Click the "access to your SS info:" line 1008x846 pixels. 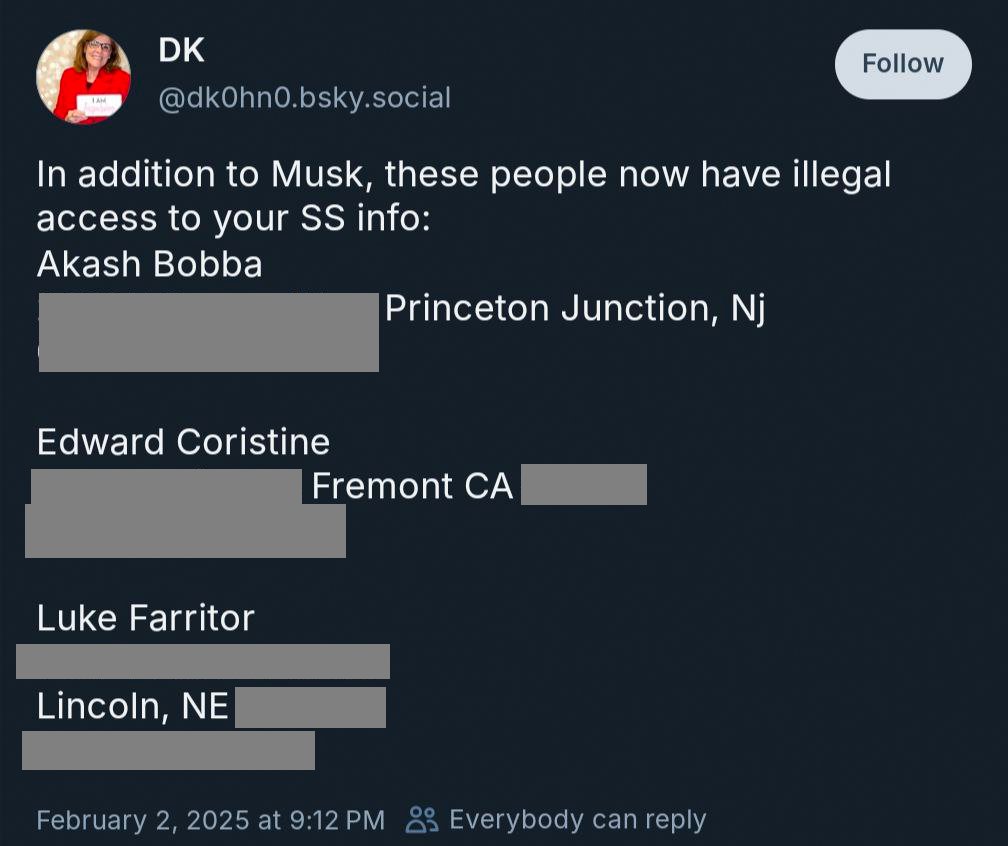pos(233,219)
